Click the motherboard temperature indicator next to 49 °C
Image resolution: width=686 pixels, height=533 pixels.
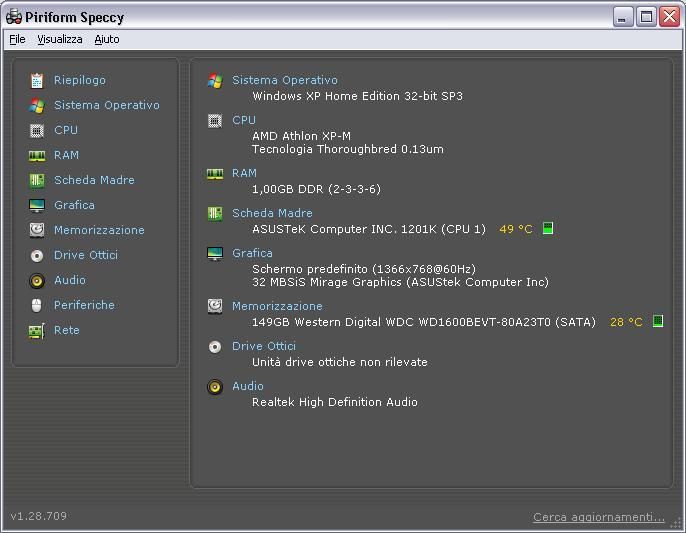coord(548,229)
